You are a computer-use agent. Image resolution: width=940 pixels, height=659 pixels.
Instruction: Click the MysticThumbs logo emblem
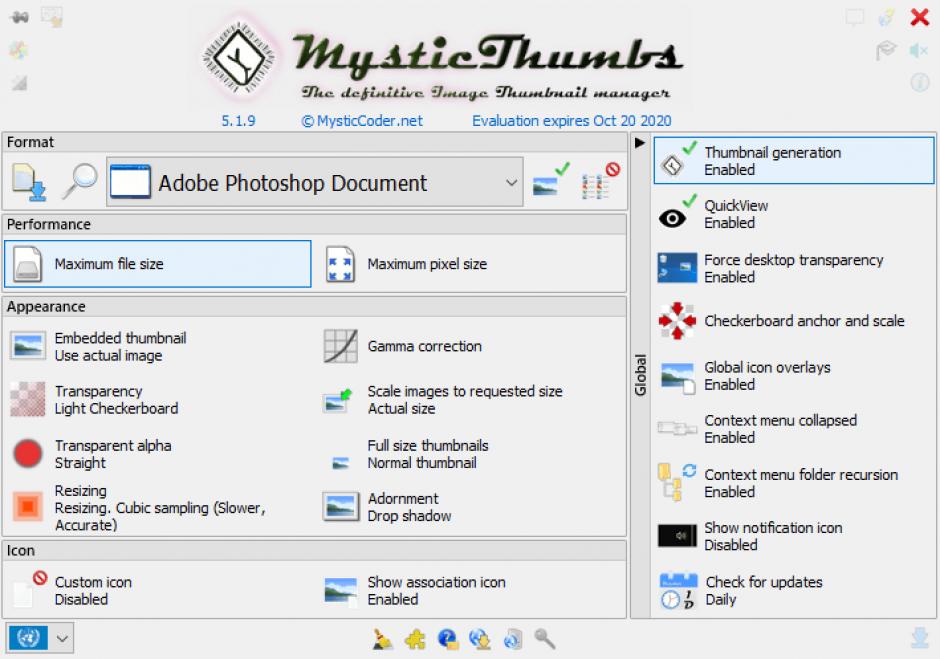pyautogui.click(x=240, y=59)
